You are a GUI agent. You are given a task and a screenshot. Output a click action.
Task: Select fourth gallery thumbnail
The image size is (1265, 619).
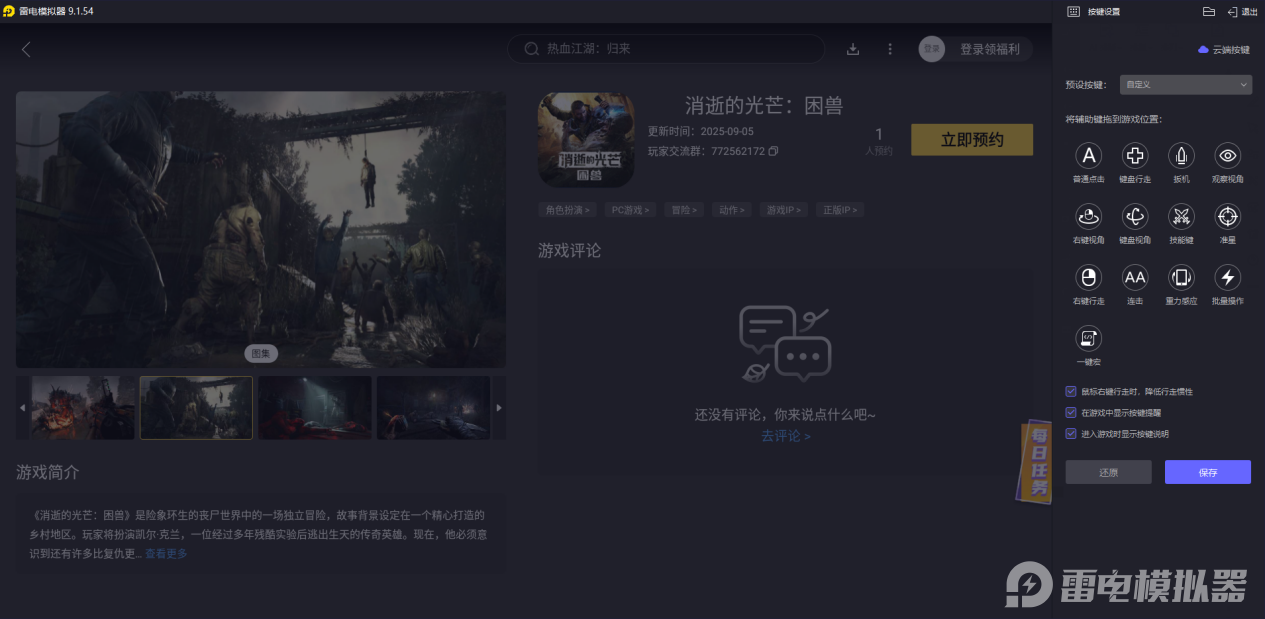coord(433,408)
